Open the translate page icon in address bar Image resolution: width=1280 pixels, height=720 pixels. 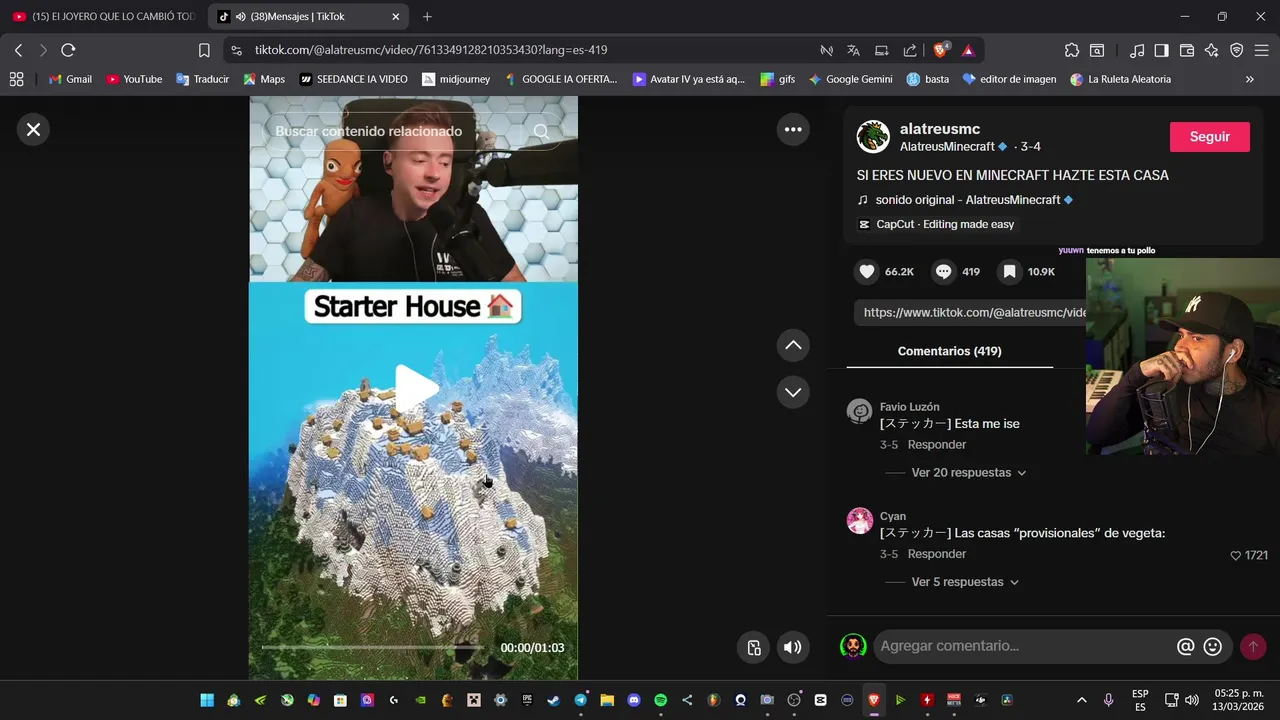(x=854, y=50)
